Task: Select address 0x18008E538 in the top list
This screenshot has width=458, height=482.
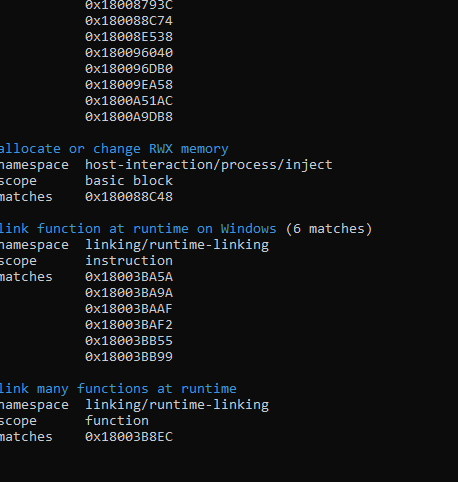Action: 129,37
